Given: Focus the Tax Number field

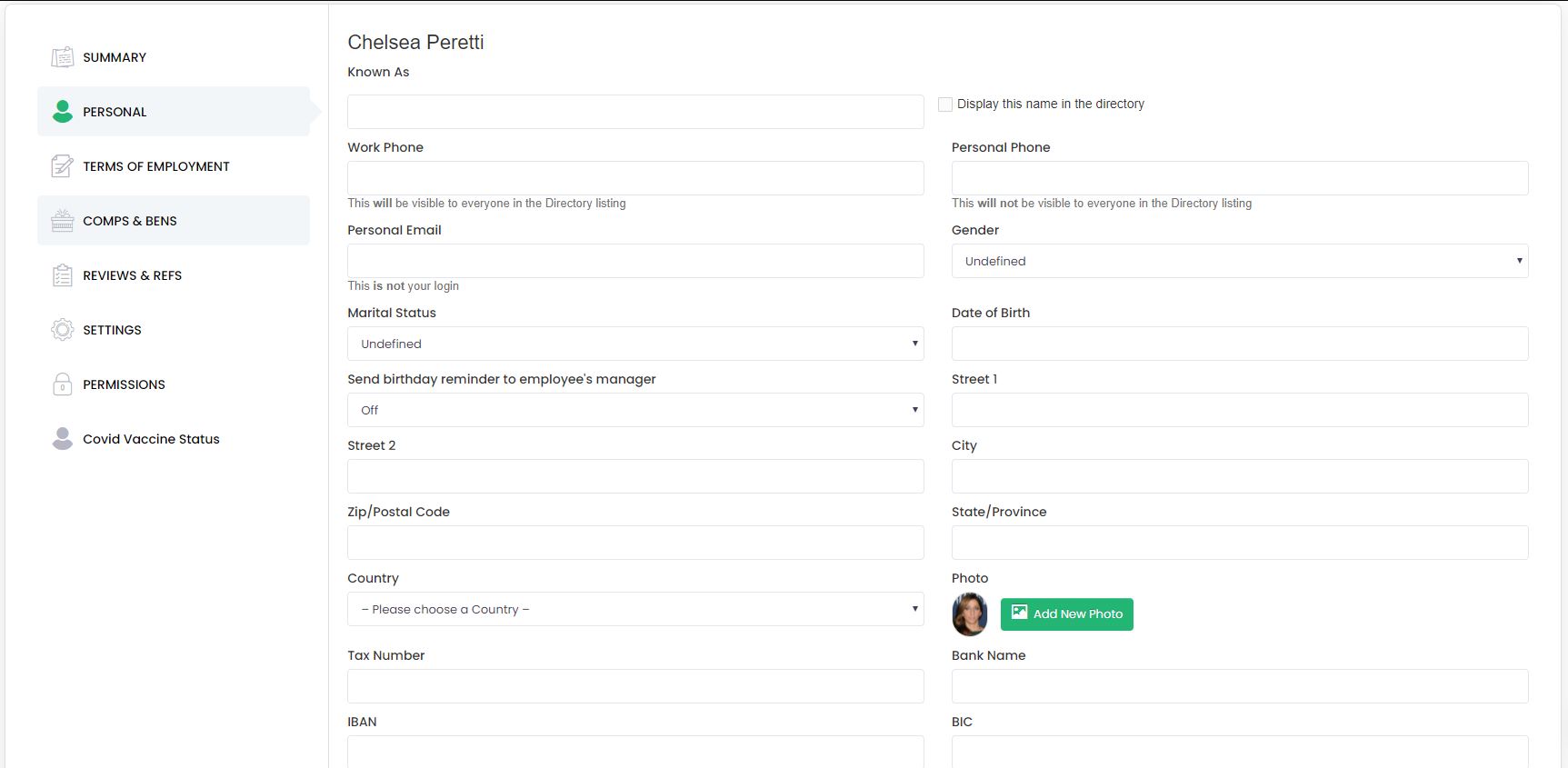Looking at the screenshot, I should (x=635, y=686).
